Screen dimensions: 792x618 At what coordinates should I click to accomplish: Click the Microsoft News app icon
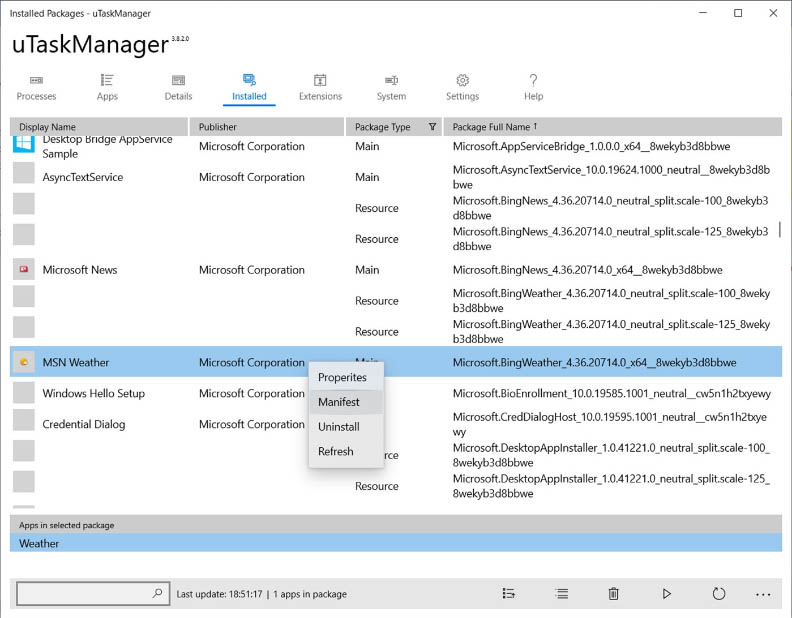point(24,270)
